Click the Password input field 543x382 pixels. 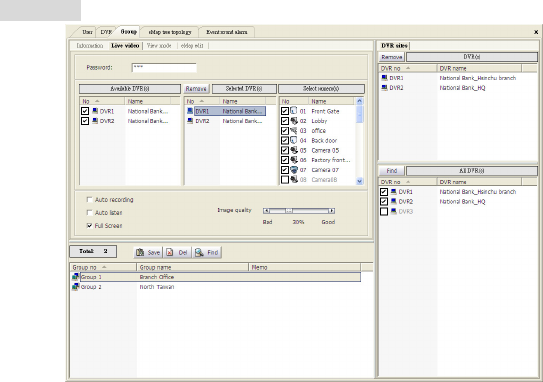click(x=164, y=68)
